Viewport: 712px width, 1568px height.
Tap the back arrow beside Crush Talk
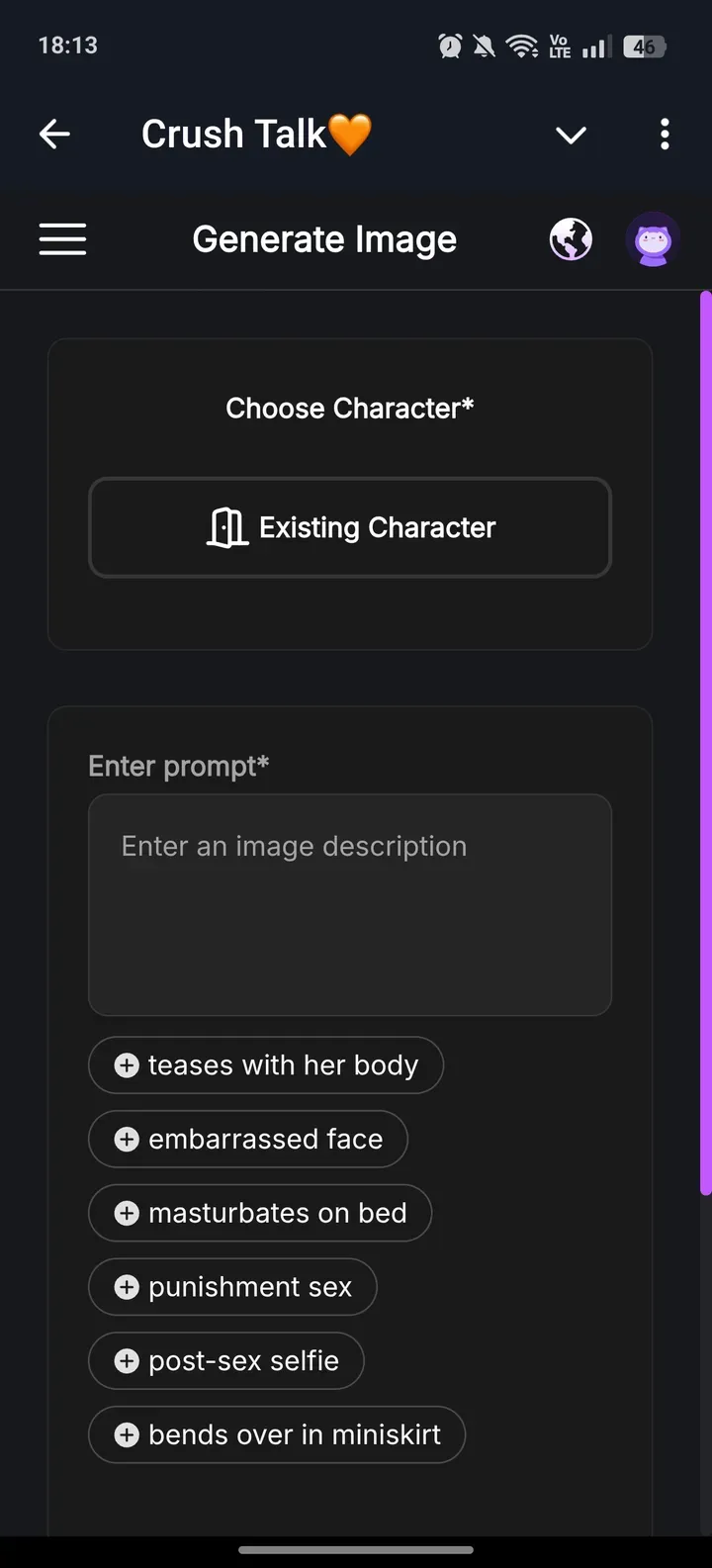54,134
